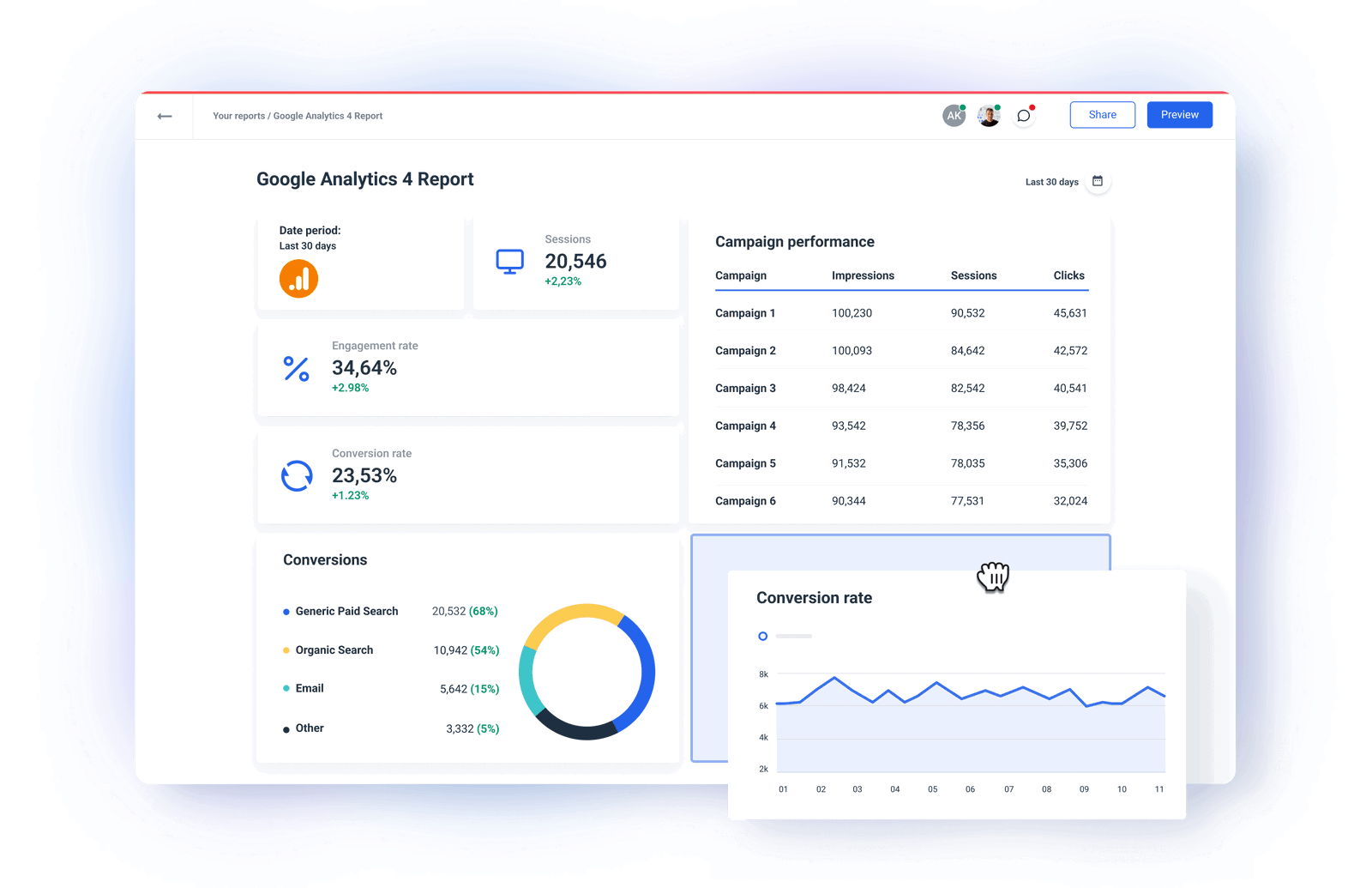The height and width of the screenshot is (888, 1372).
Task: Click the back arrow in the header
Action: pyautogui.click(x=164, y=115)
